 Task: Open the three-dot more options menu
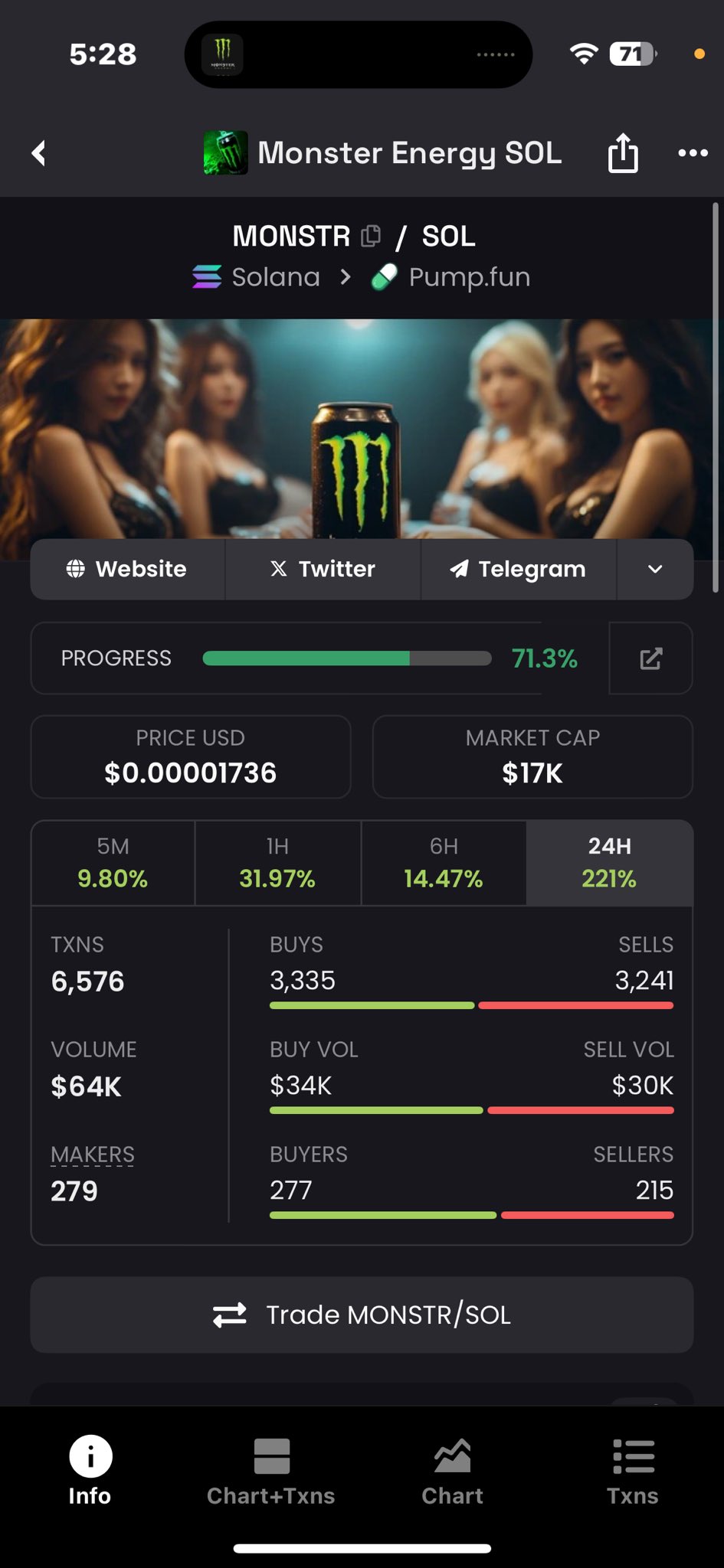(693, 153)
